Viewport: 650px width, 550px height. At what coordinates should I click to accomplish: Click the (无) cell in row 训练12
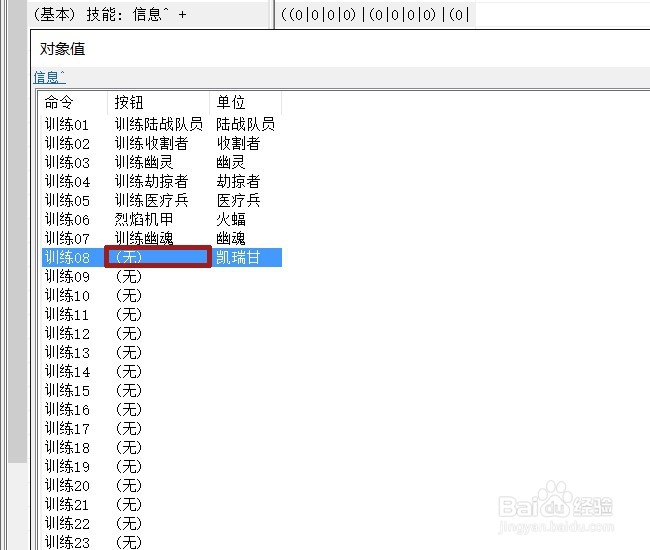(x=129, y=334)
